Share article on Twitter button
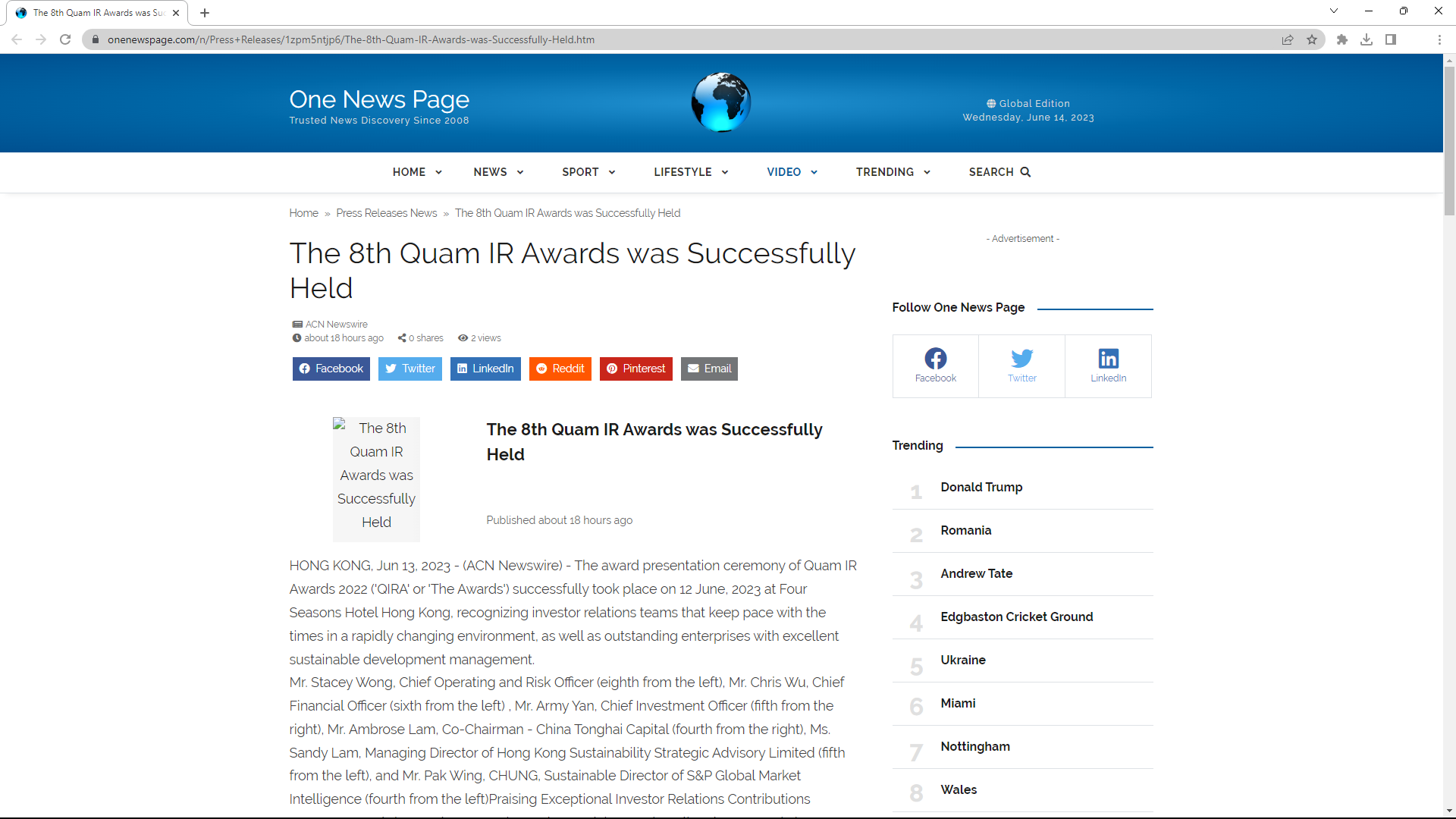1456x819 pixels. [410, 369]
